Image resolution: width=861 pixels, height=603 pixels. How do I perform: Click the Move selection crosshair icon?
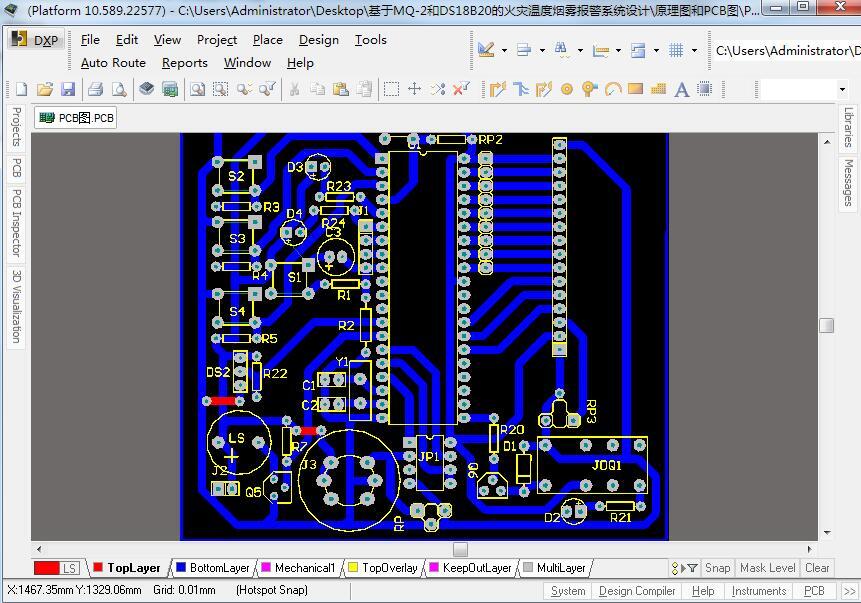(415, 89)
